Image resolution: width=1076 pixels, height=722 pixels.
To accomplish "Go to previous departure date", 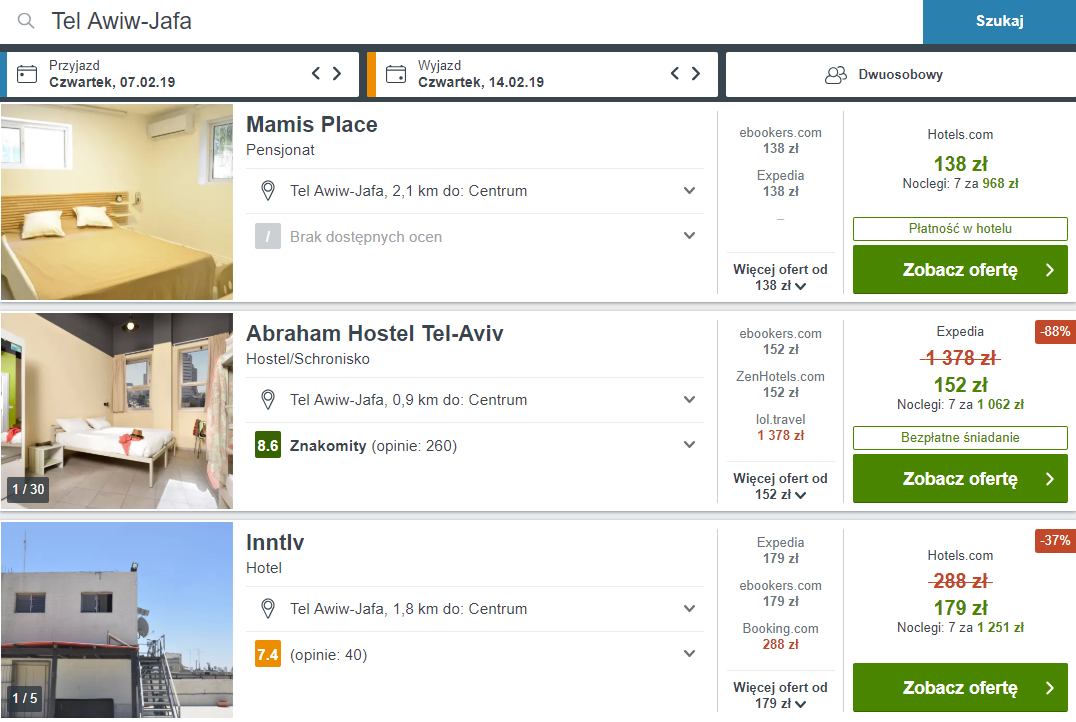I will click(675, 73).
